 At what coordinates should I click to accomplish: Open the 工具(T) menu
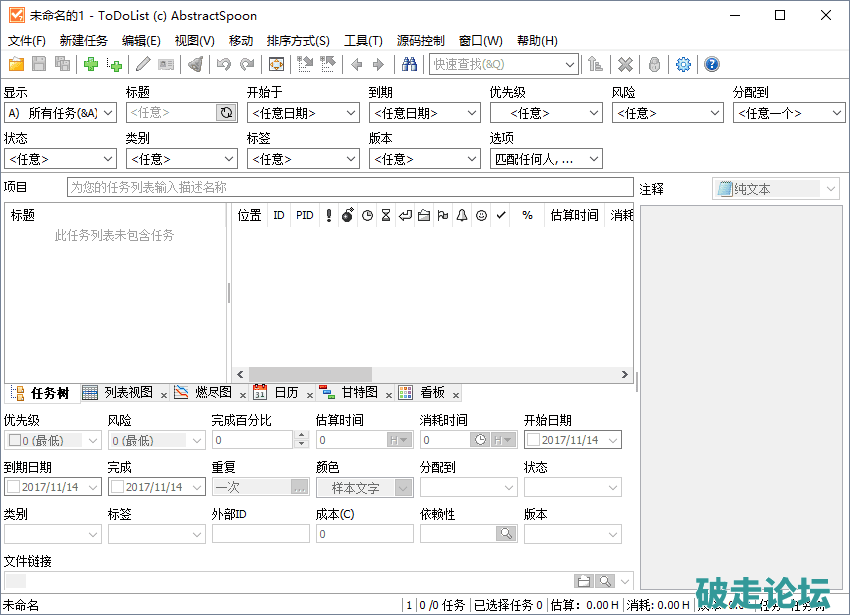(x=363, y=41)
